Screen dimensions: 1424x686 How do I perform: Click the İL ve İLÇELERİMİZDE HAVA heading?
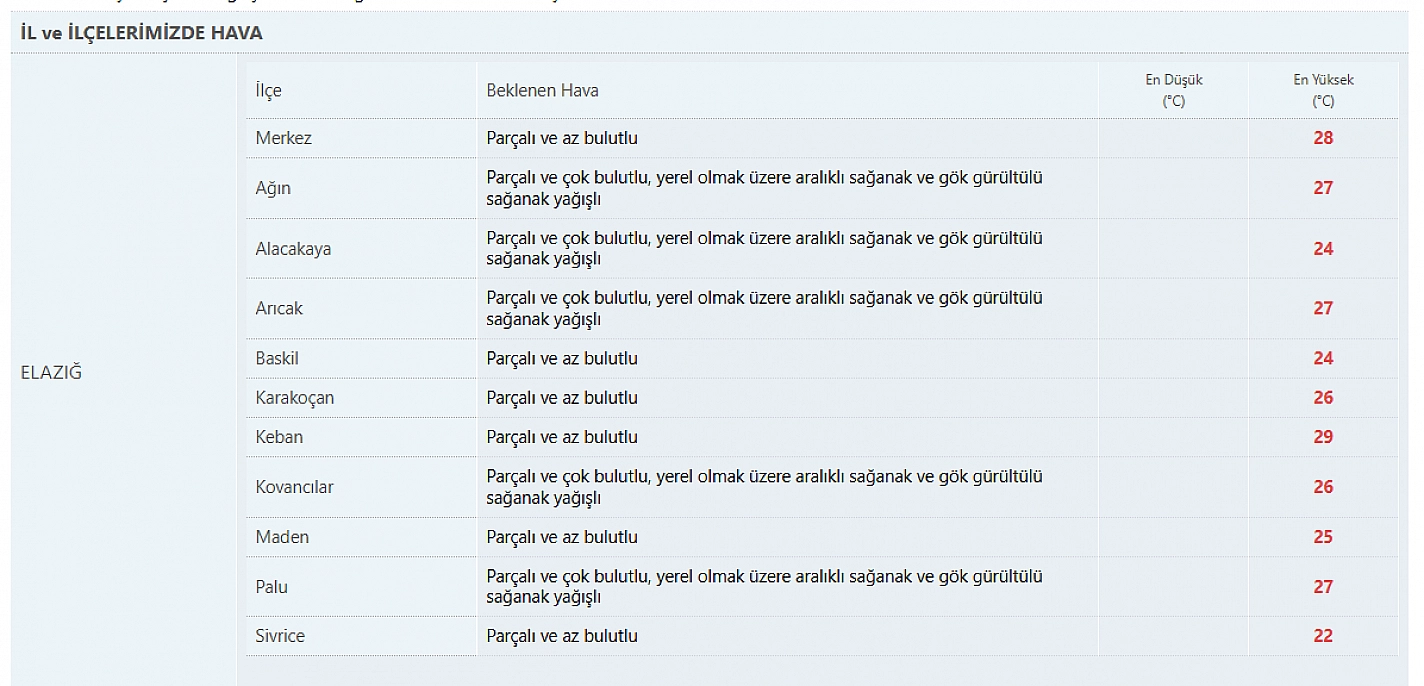pyautogui.click(x=142, y=33)
